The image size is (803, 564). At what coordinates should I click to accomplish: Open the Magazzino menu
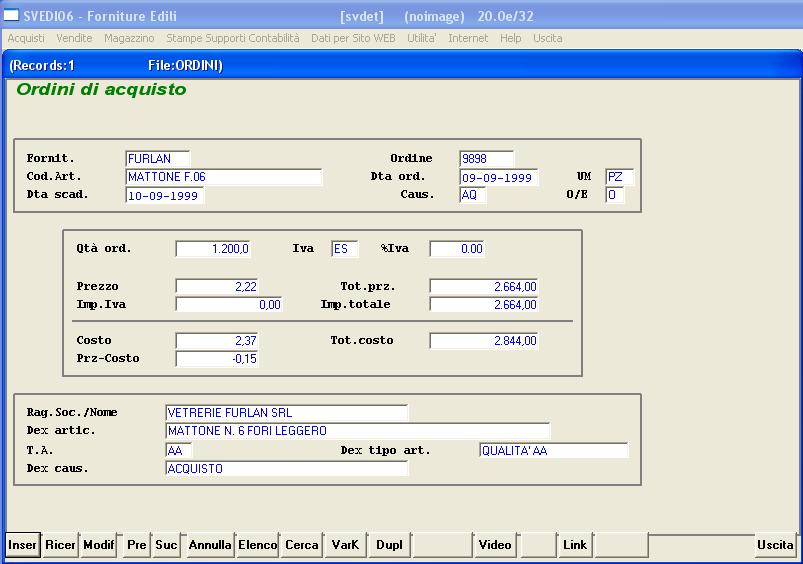129,38
